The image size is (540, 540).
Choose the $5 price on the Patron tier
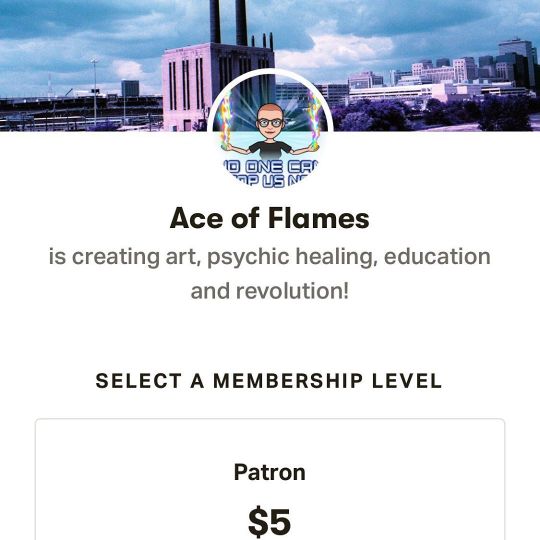270,521
